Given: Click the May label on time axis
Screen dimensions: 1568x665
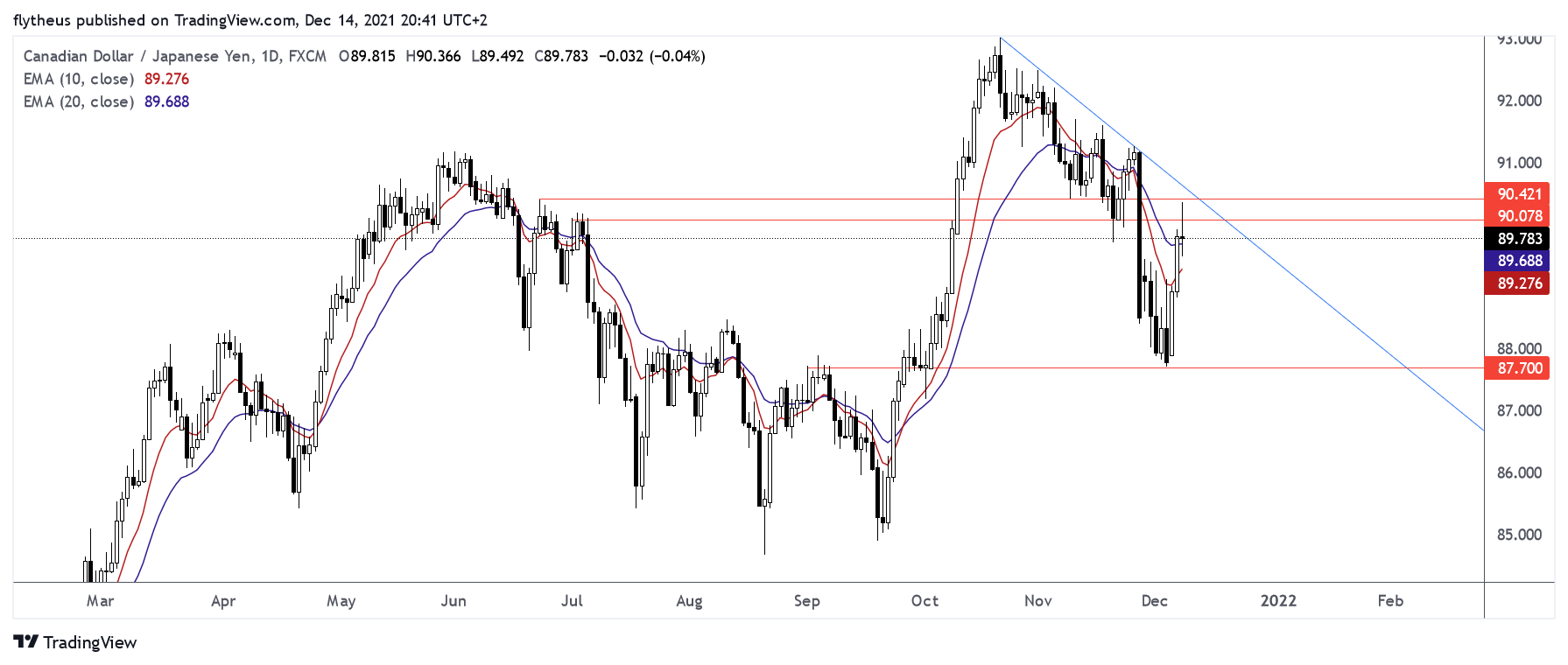Looking at the screenshot, I should pos(341,601).
